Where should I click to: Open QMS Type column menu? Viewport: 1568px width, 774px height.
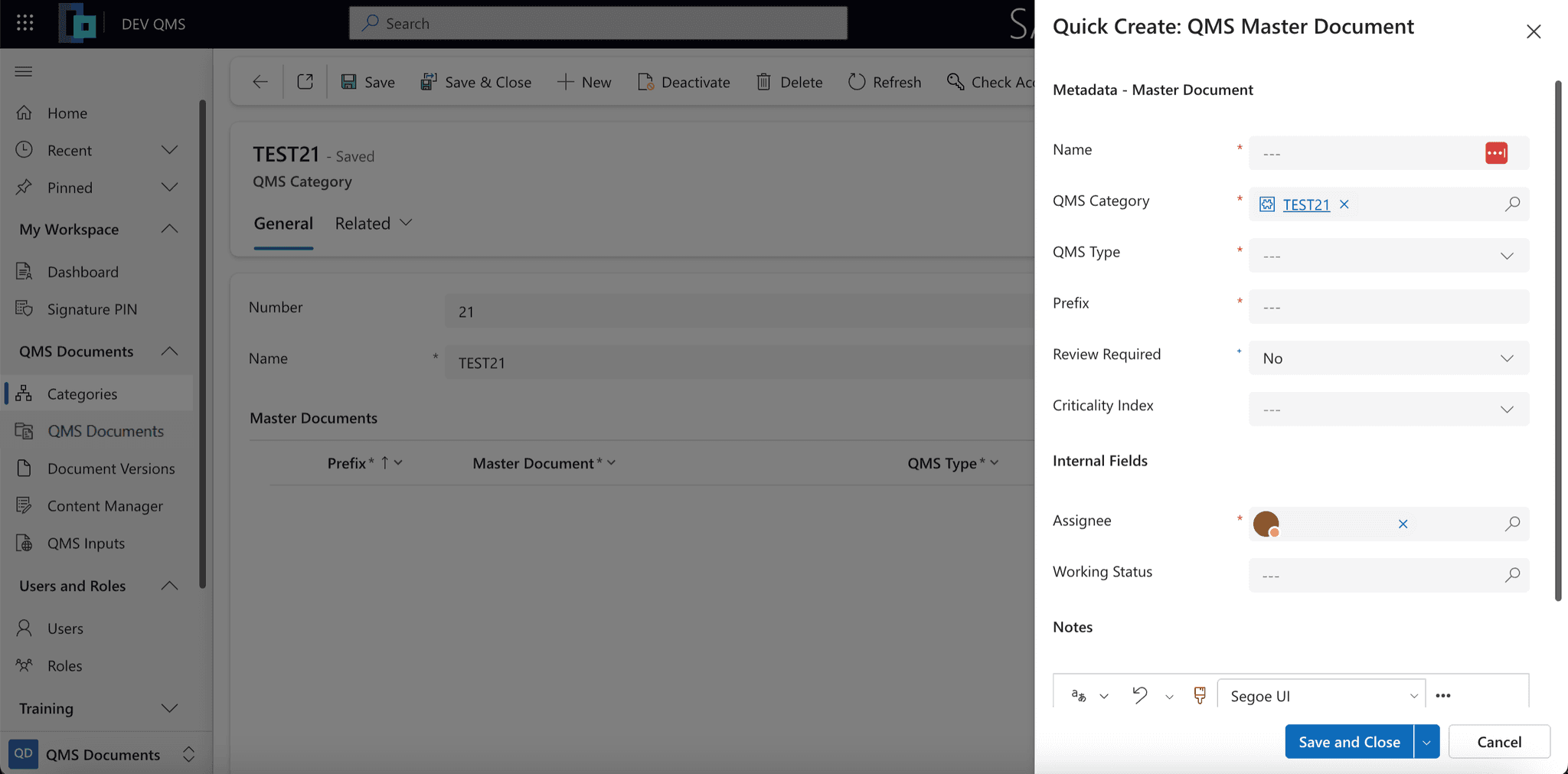994,463
